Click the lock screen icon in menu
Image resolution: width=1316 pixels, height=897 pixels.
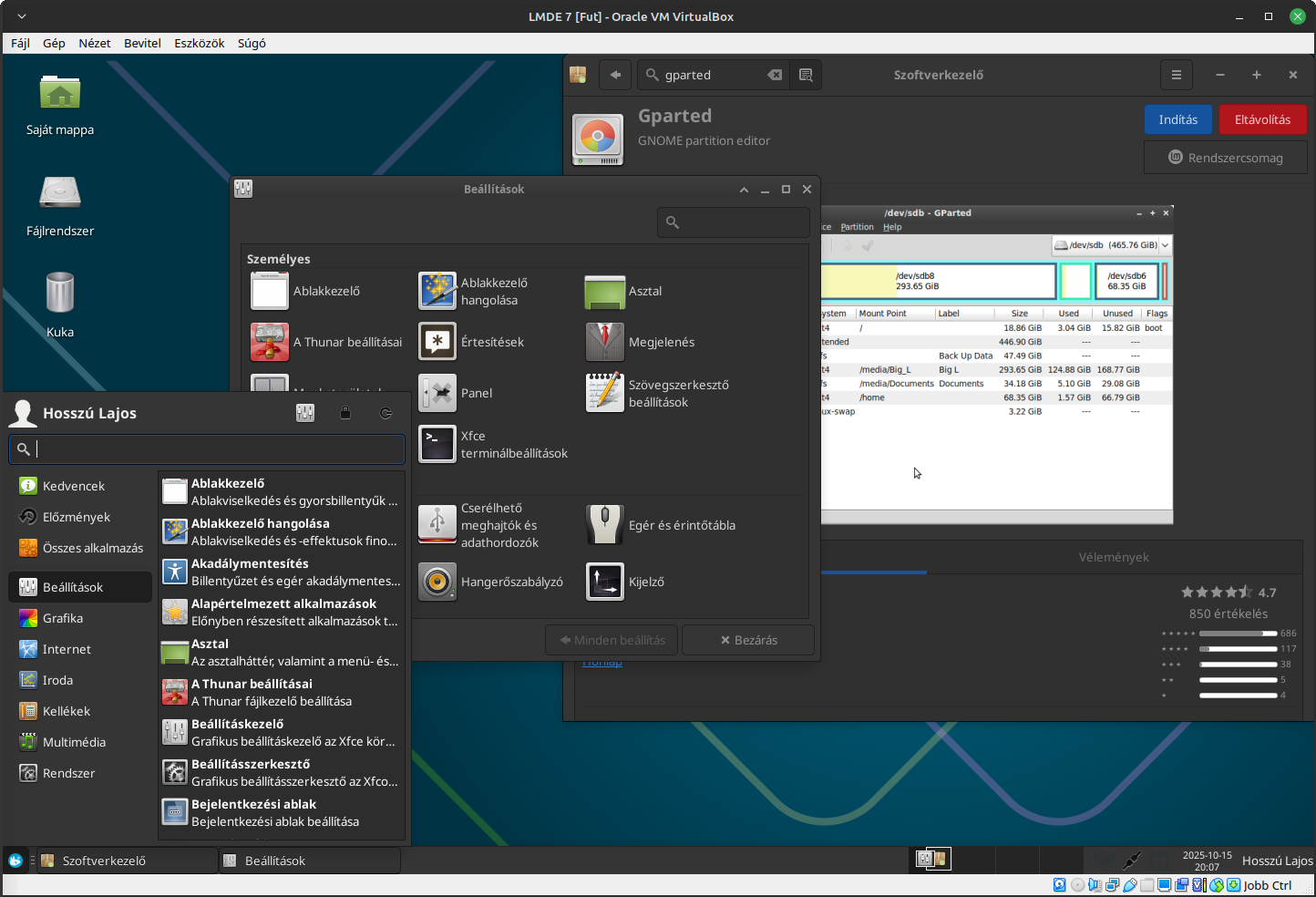click(345, 413)
